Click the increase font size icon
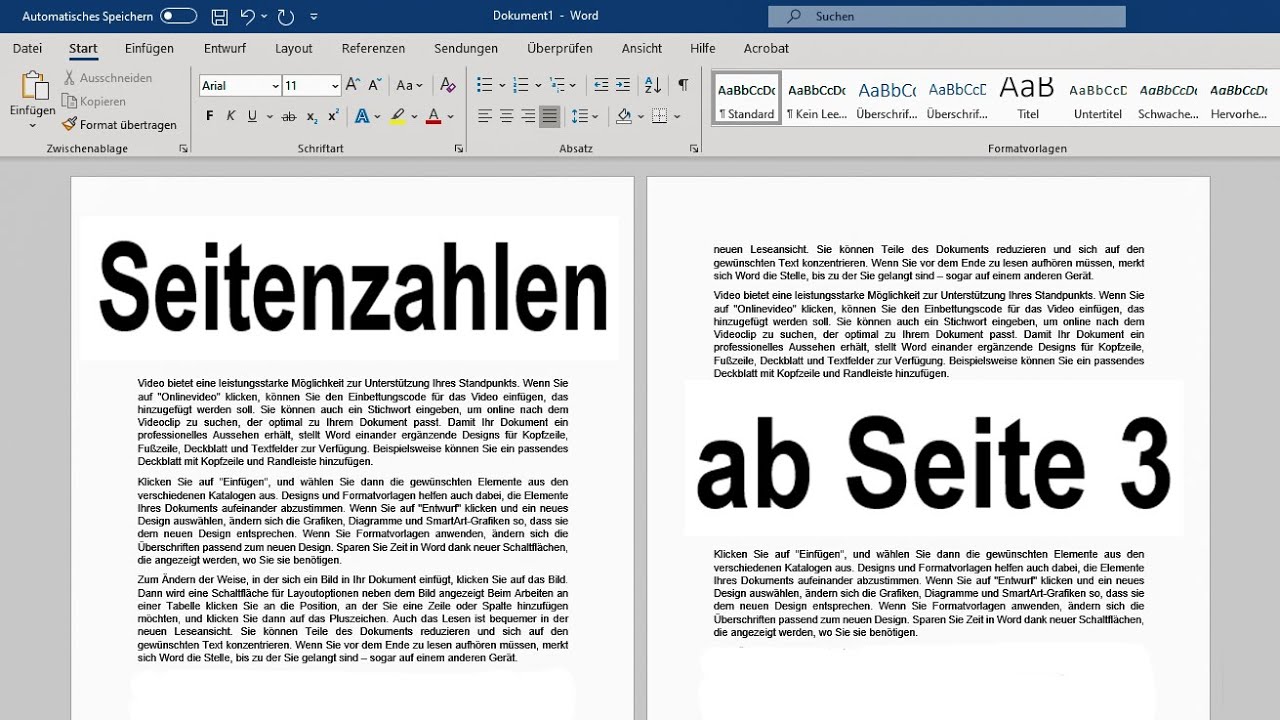Viewport: 1280px width, 720px height. [x=353, y=86]
